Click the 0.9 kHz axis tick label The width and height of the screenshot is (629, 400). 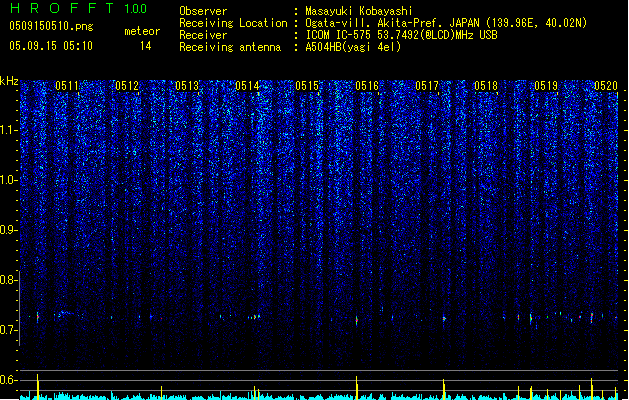(9, 230)
